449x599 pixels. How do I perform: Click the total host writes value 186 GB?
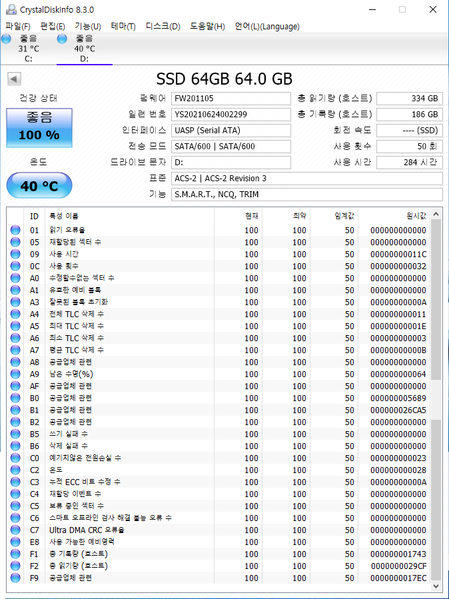(x=410, y=115)
